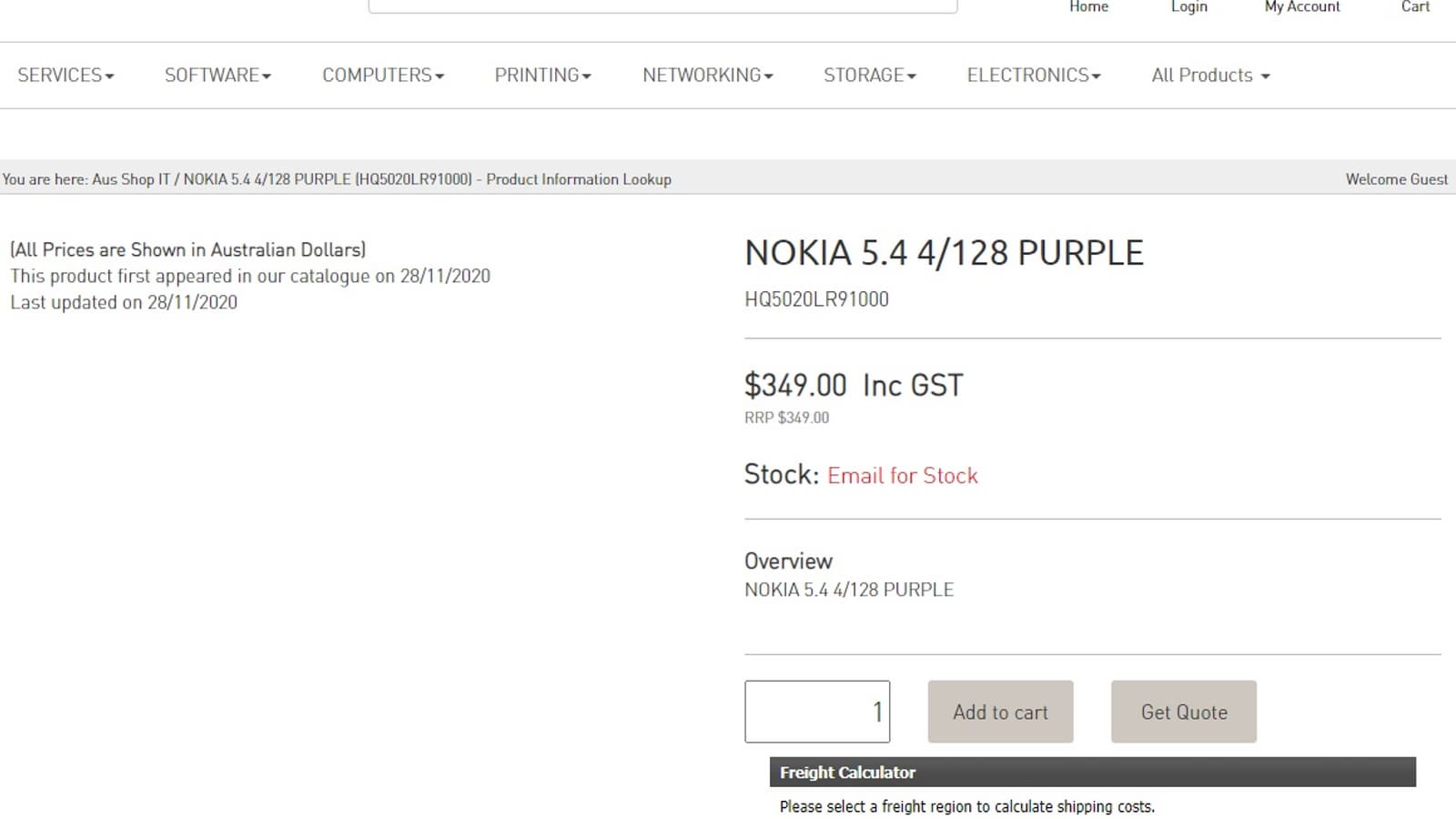Click the NOKIA 5.4 4/128 PURPLE product title
The height and width of the screenshot is (819, 1456).
(944, 253)
